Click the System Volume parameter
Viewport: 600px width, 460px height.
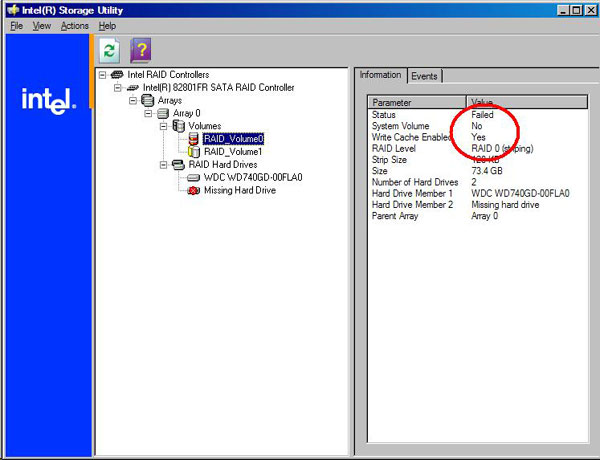coord(400,126)
